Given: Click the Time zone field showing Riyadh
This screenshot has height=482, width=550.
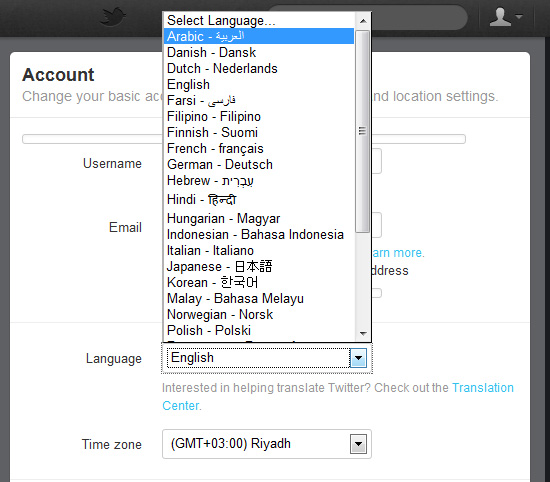Looking at the screenshot, I should pyautogui.click(x=267, y=444).
